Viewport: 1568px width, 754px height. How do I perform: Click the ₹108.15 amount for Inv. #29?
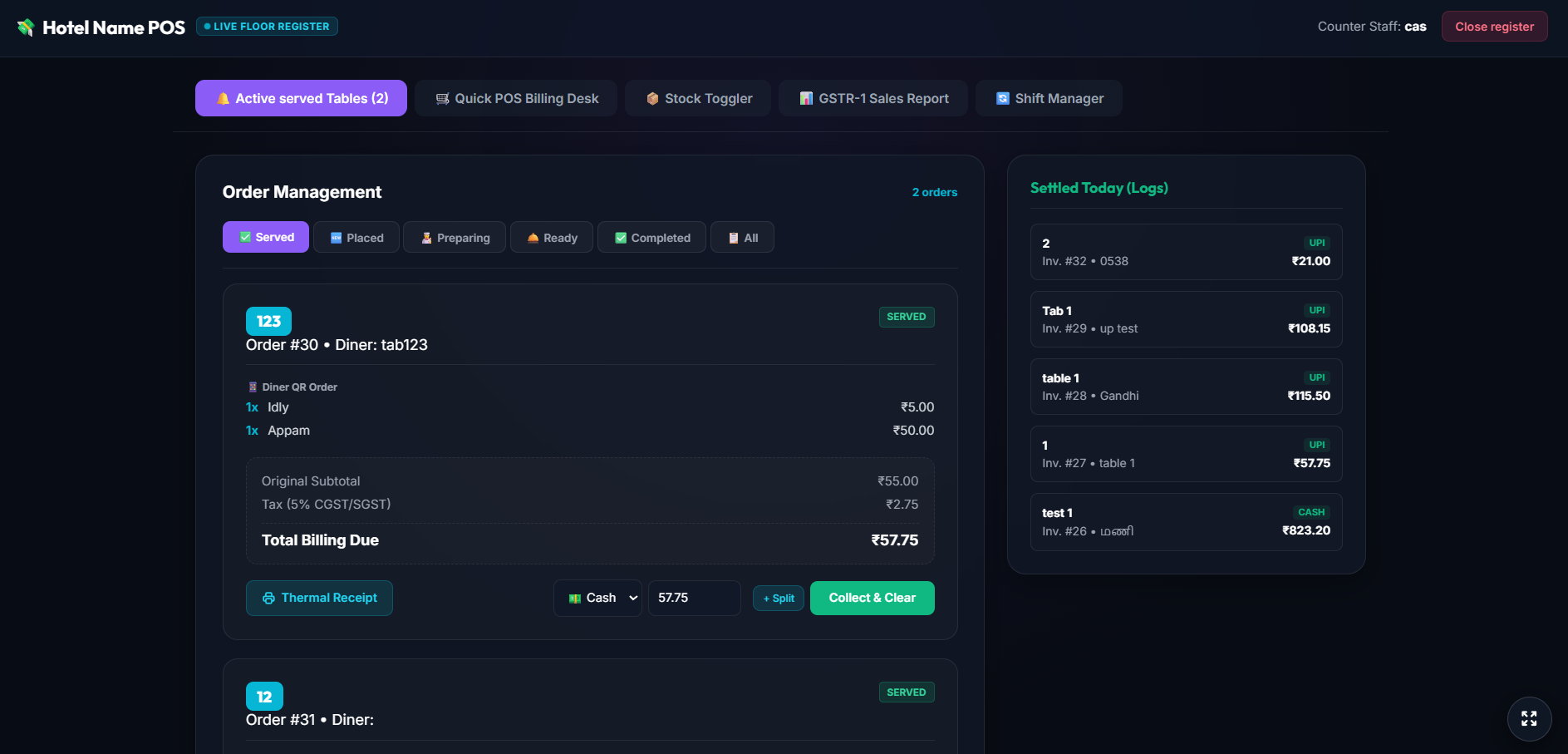(x=1310, y=328)
